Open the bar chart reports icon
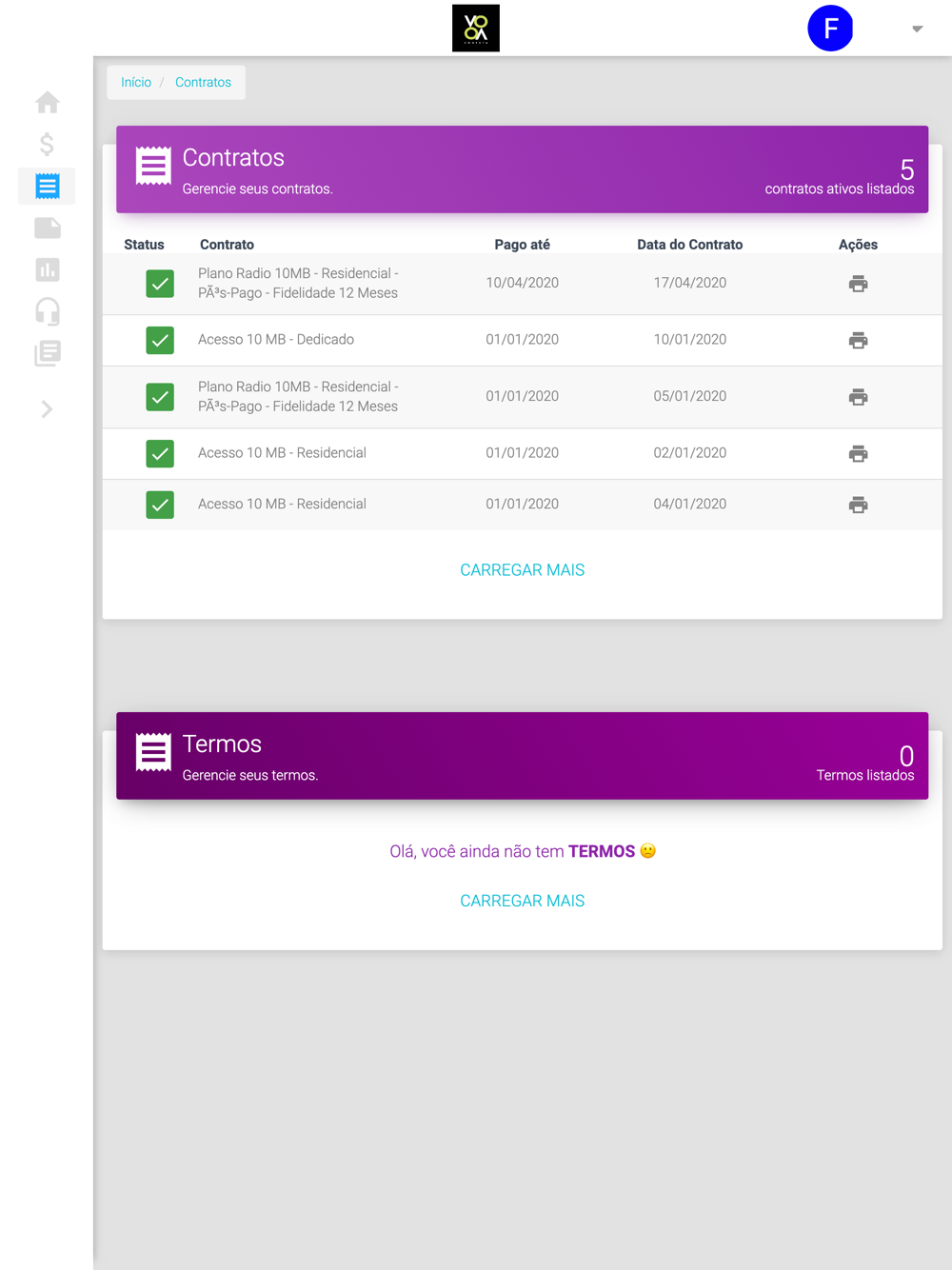The height and width of the screenshot is (1270, 952). click(48, 269)
